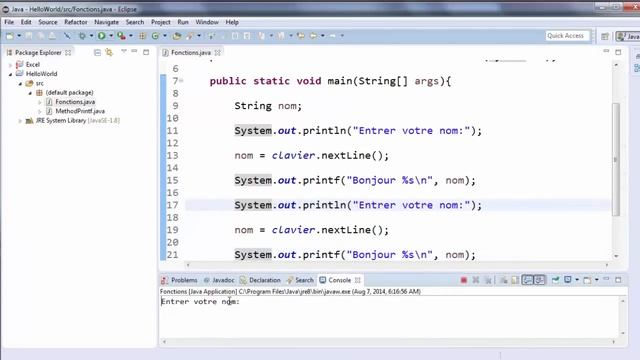Image resolution: width=640 pixels, height=360 pixels.
Task: Click the Quick Access search field
Action: point(567,36)
